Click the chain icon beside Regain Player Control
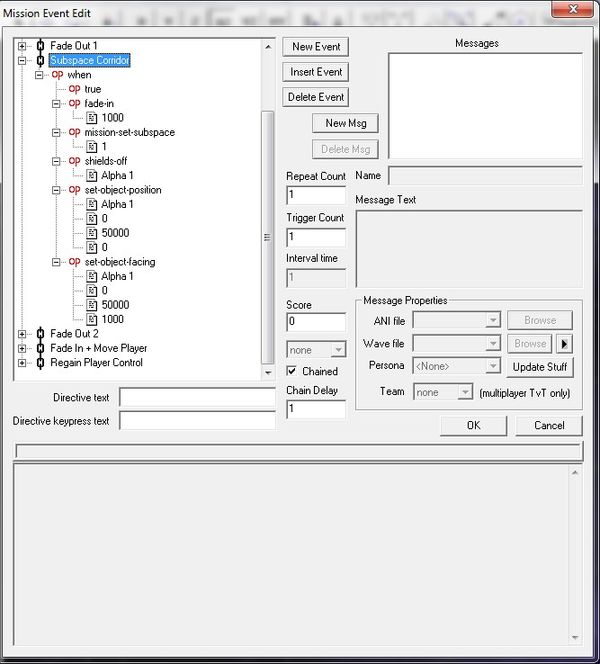 [x=40, y=362]
